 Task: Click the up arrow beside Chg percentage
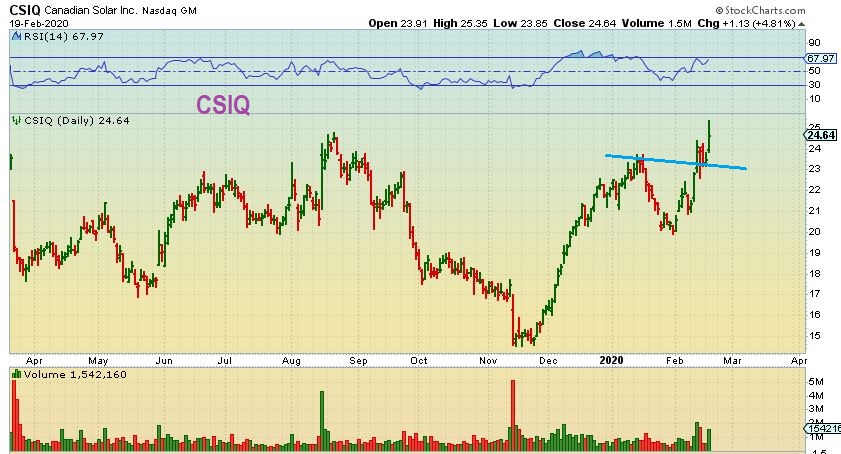tap(801, 24)
